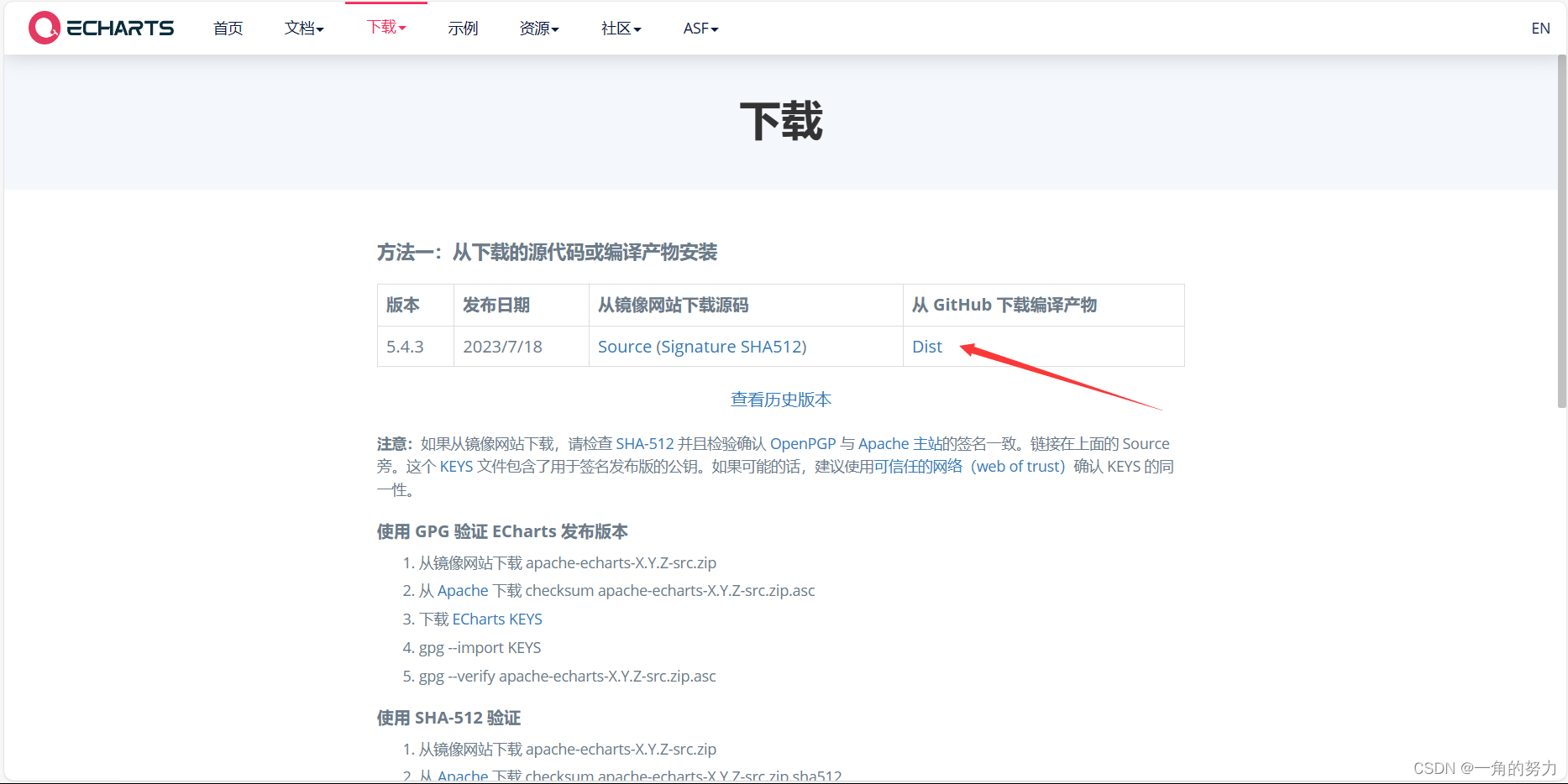Viewport: 1568px width, 784px height.
Task: Click the Apache checksum download link
Action: 461,590
